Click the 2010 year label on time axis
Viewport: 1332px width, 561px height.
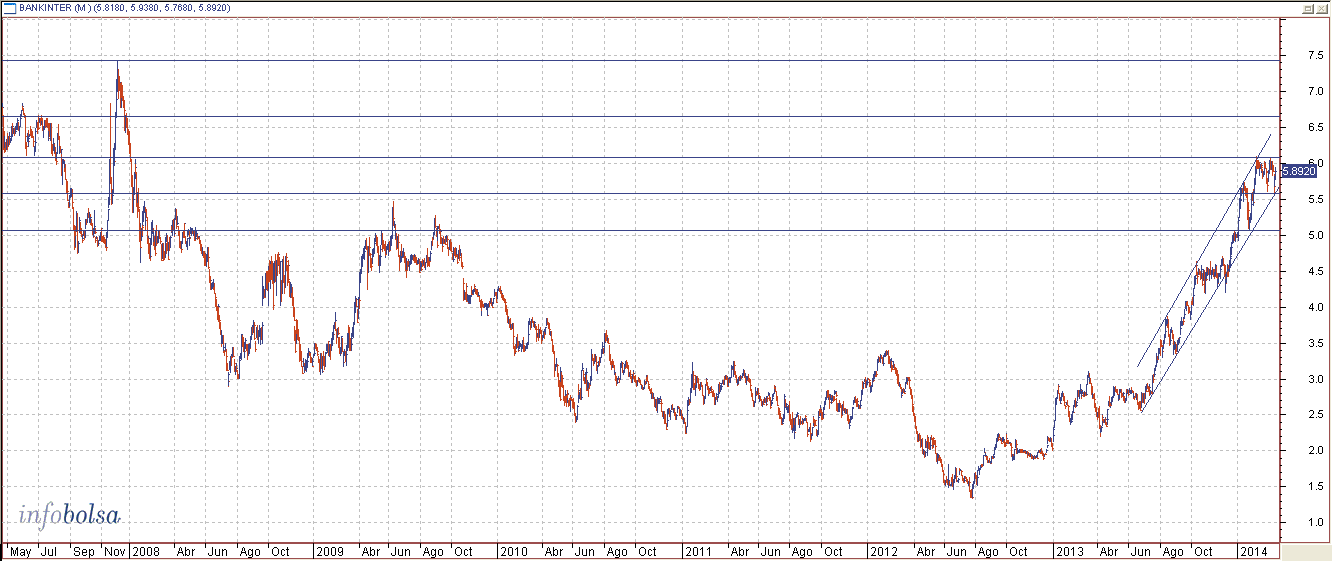coord(514,551)
